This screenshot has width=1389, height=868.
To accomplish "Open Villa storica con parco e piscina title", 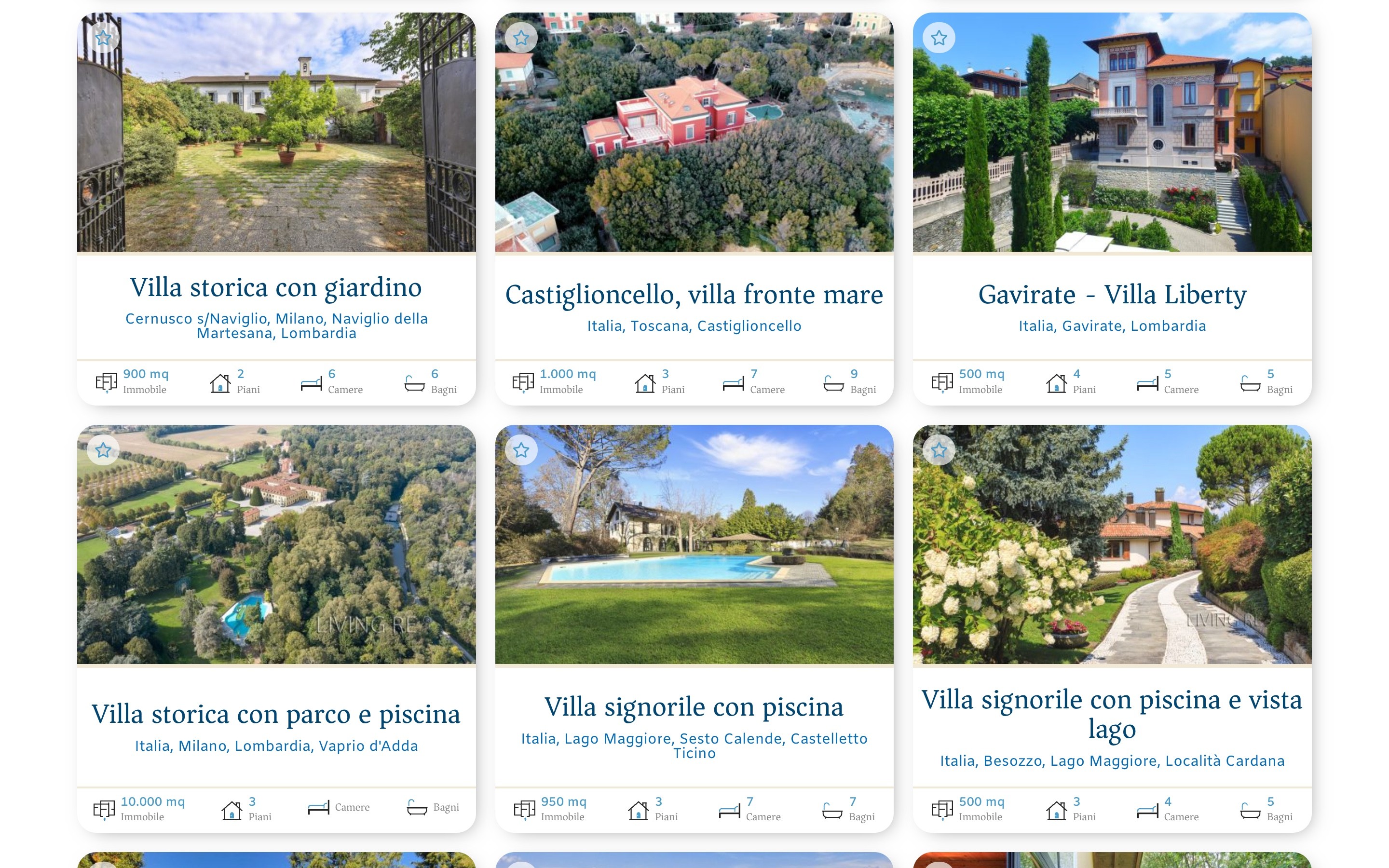I will (276, 714).
